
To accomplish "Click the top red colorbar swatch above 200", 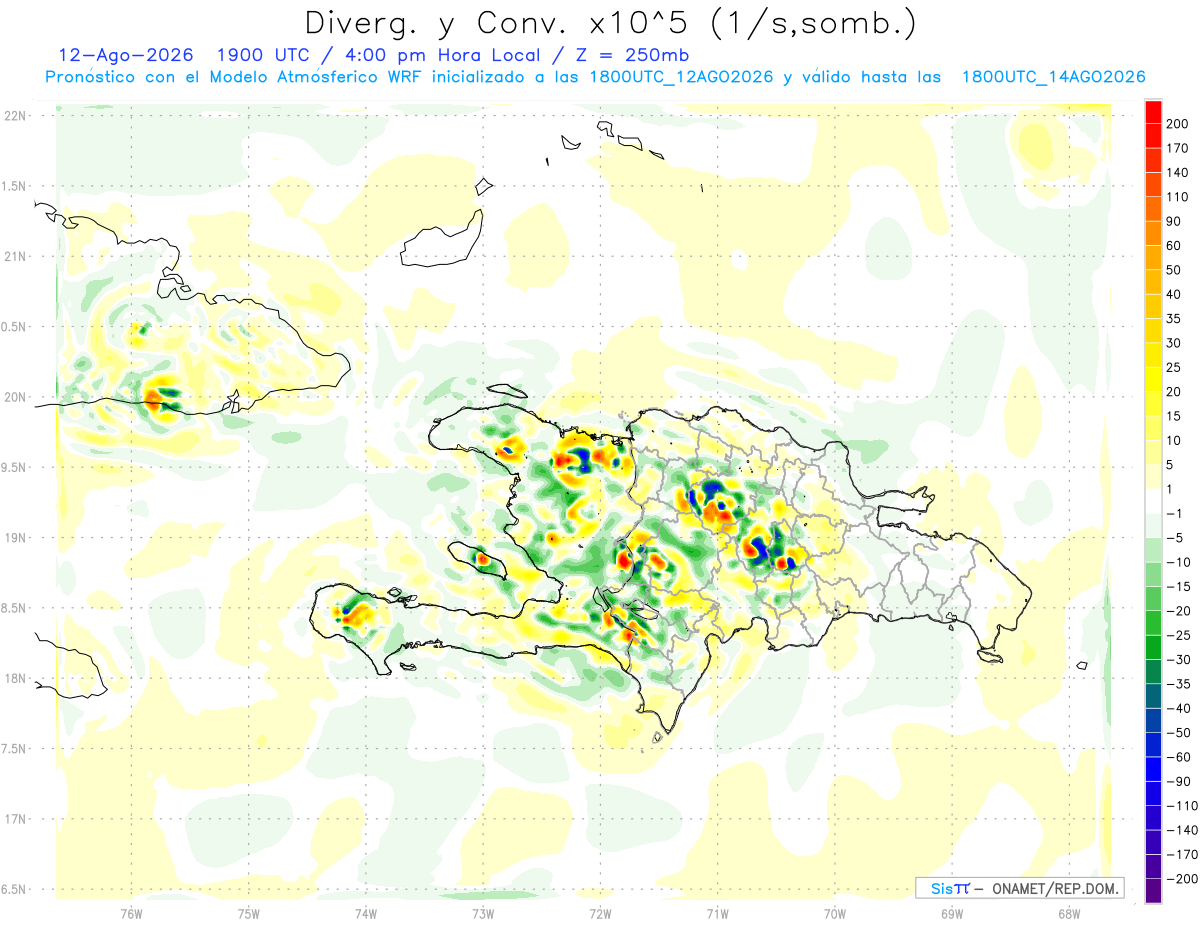I will point(1153,112).
